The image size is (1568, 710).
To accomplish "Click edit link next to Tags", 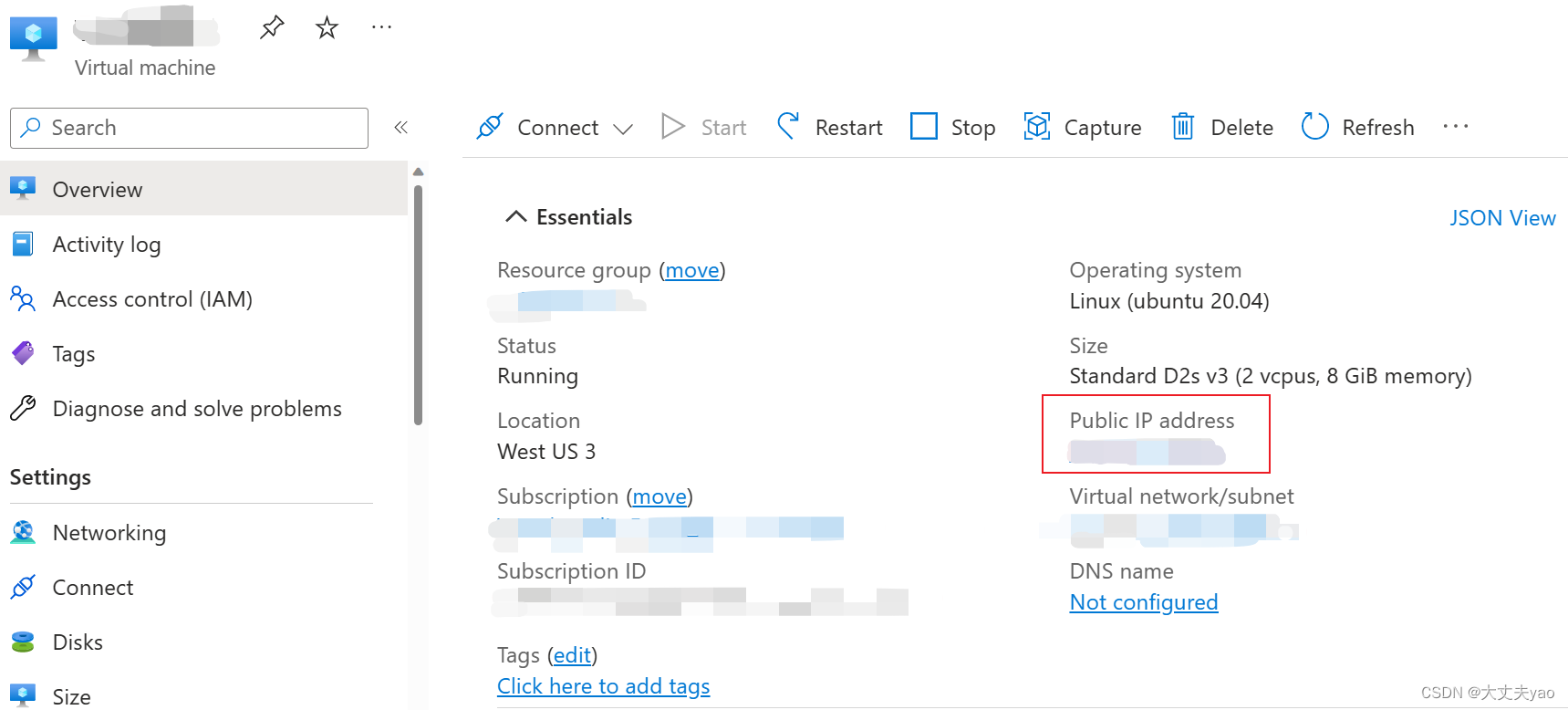I will pyautogui.click(x=572, y=655).
